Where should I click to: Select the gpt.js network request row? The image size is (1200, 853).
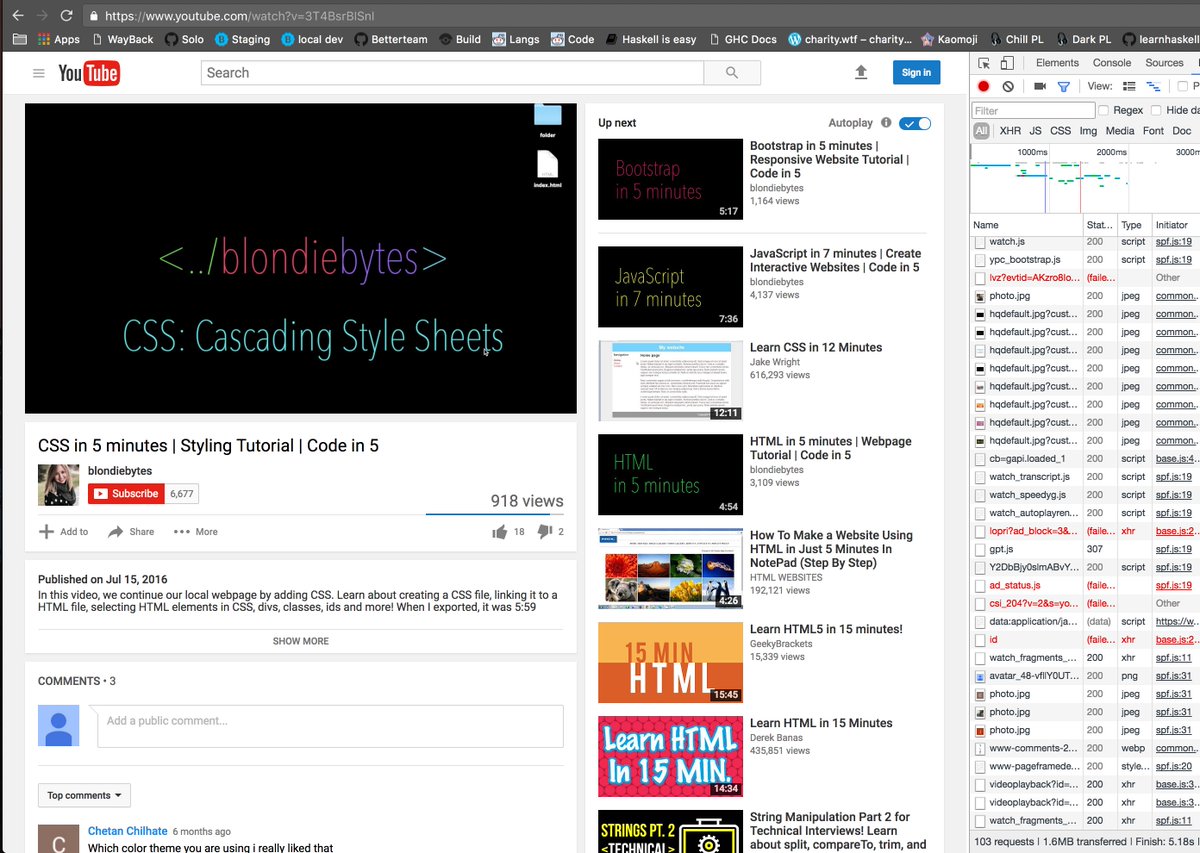click(x=1085, y=549)
